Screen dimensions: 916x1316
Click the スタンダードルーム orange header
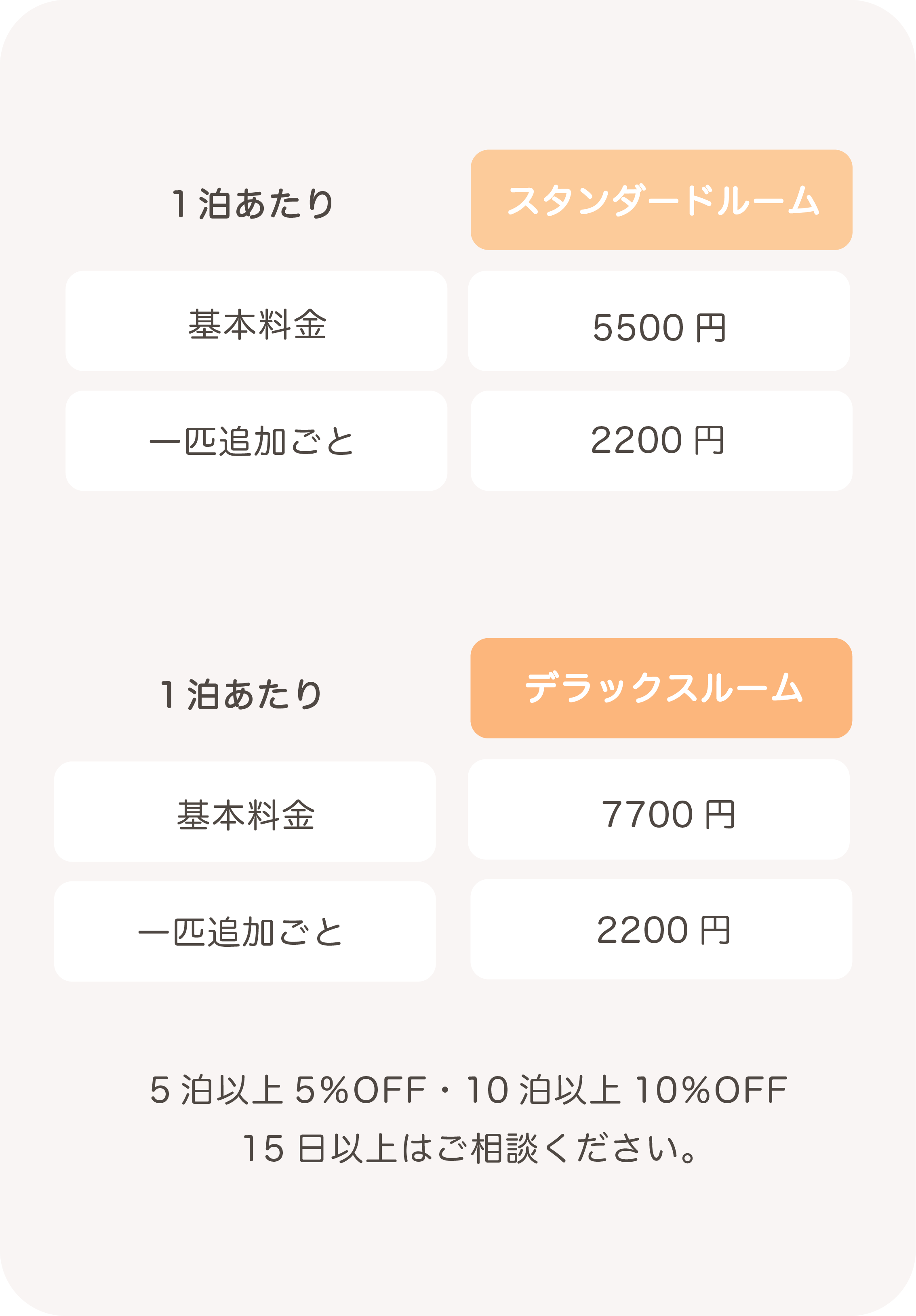point(661,200)
